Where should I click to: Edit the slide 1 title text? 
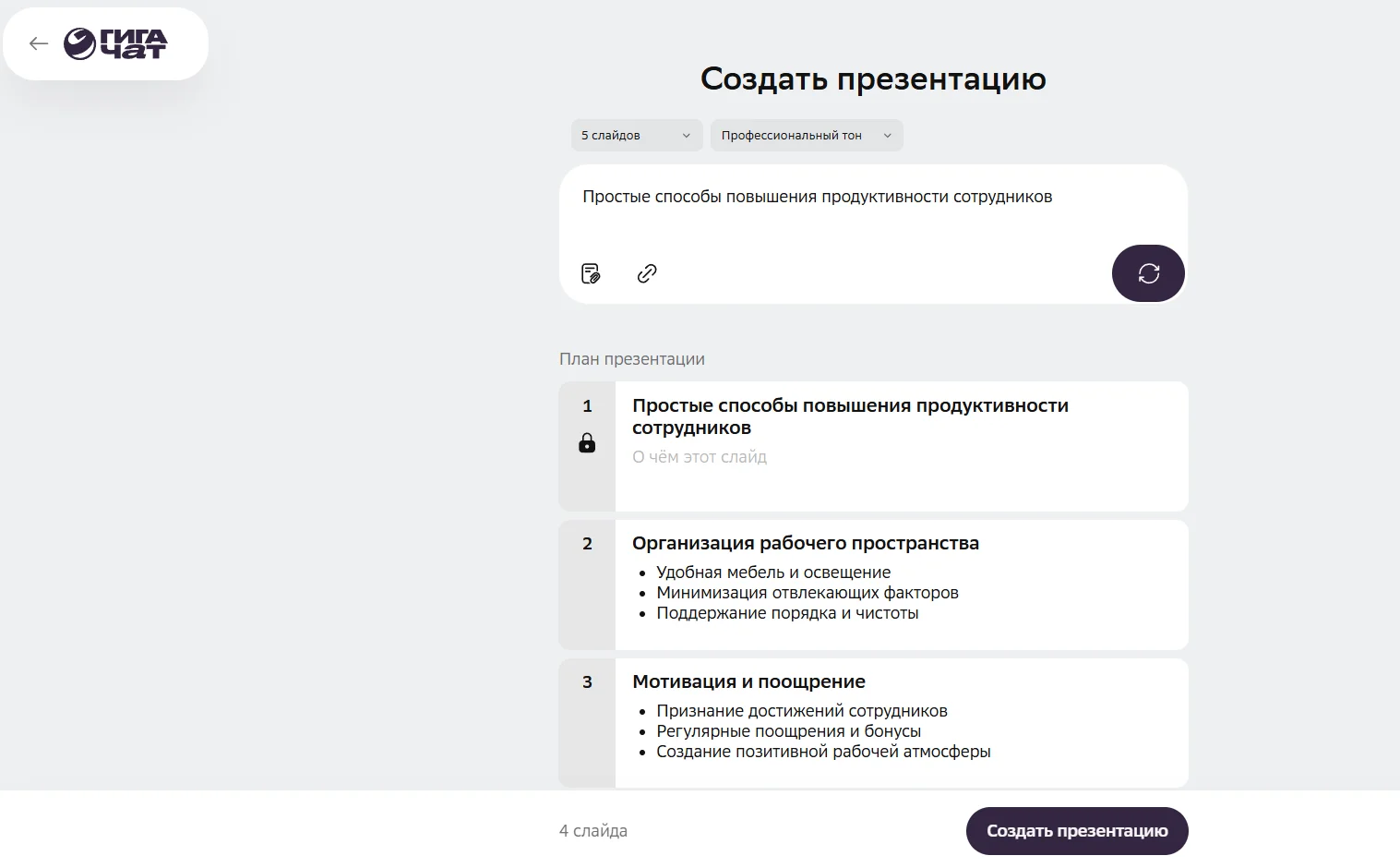pyautogui.click(x=849, y=416)
